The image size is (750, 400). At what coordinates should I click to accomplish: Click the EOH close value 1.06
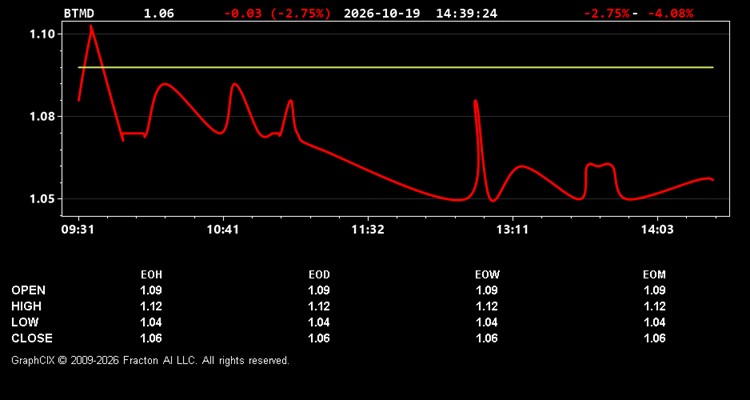pyautogui.click(x=151, y=338)
